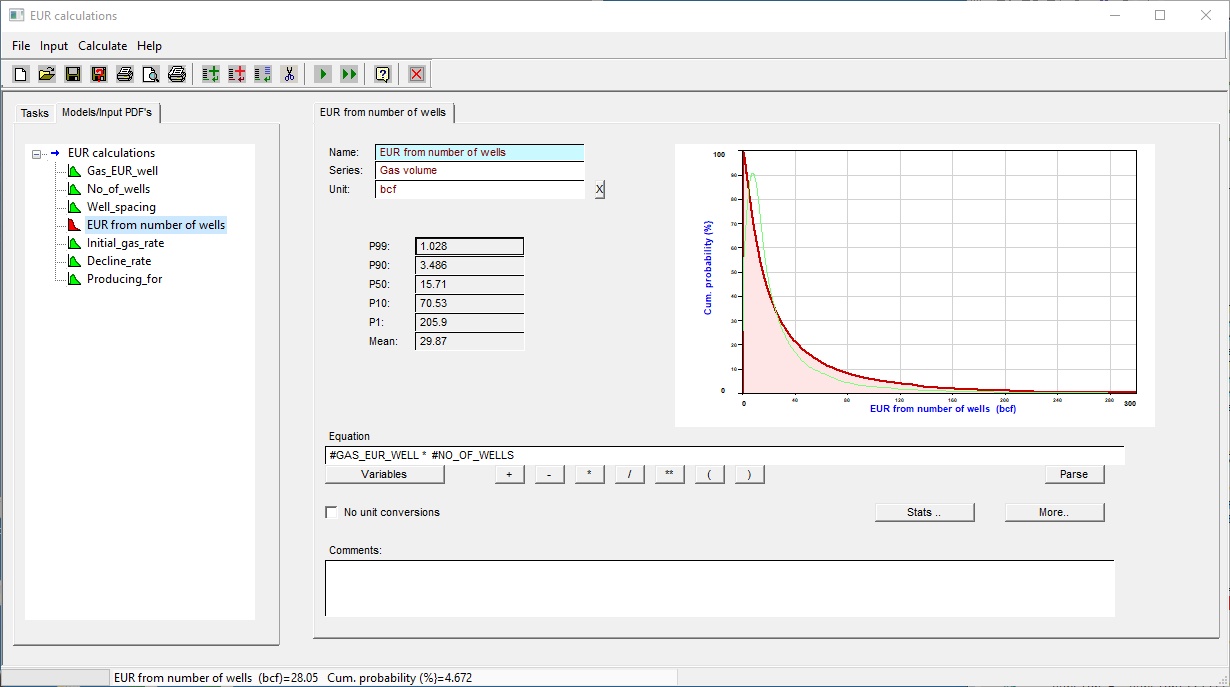Collapse the EUR calculations tree node
This screenshot has height=687, width=1230.
37,154
